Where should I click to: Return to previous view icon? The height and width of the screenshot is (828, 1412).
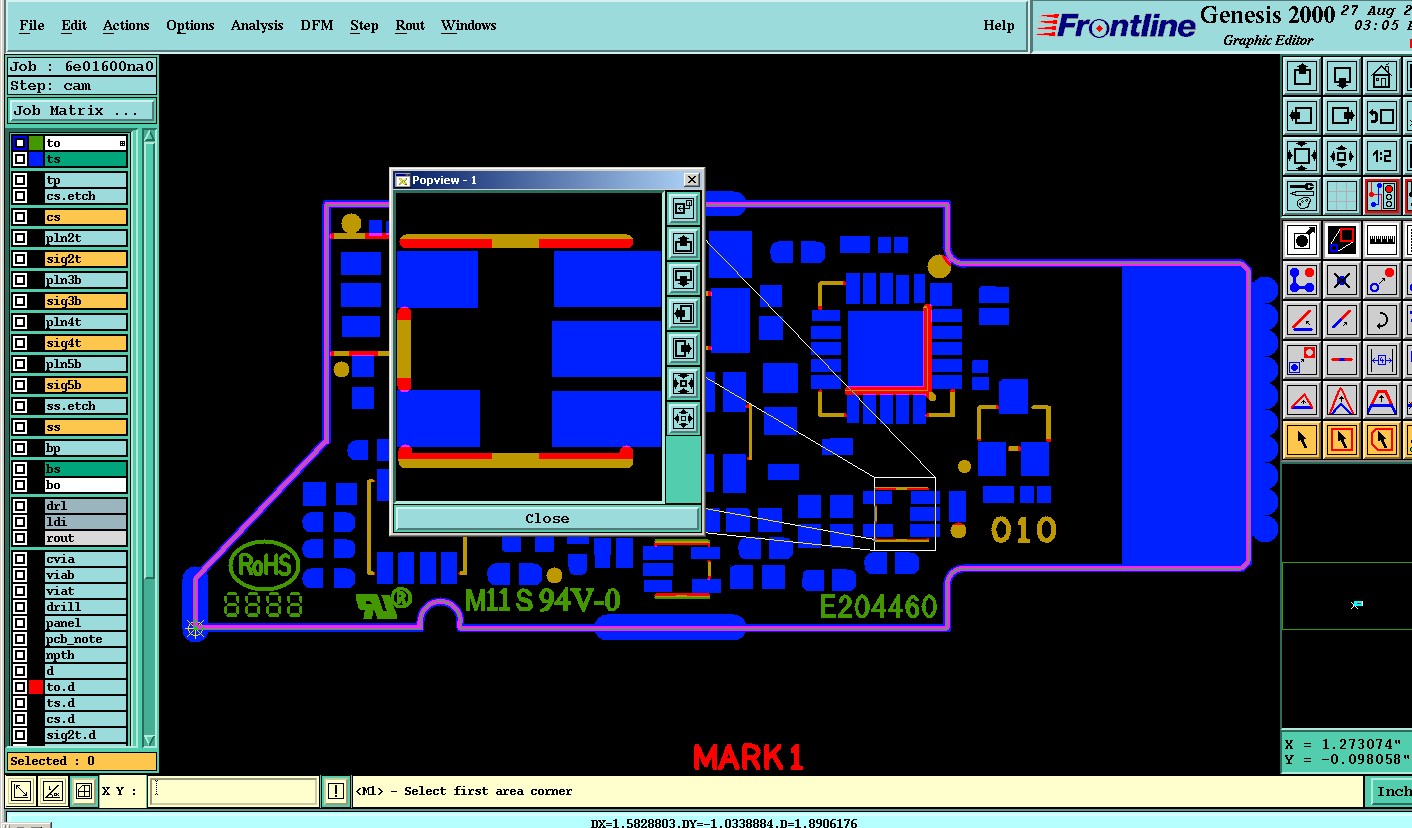point(1381,116)
